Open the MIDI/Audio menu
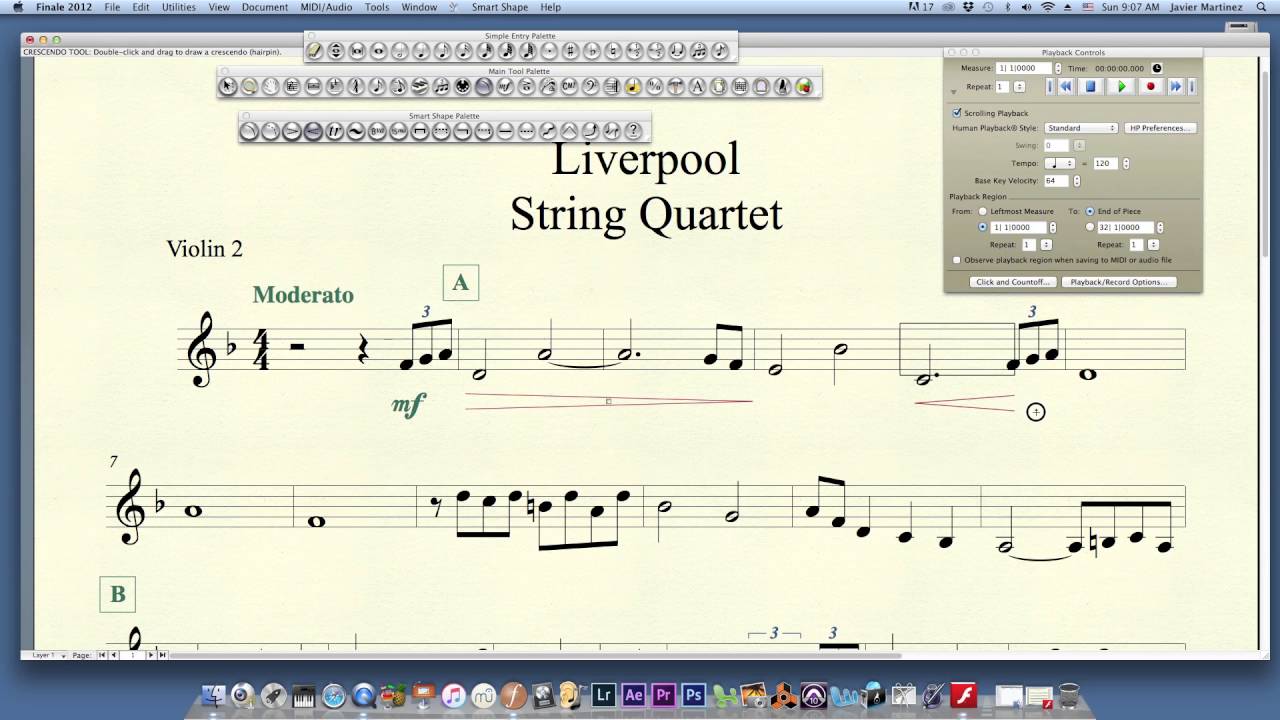The height and width of the screenshot is (720, 1280). [326, 7]
